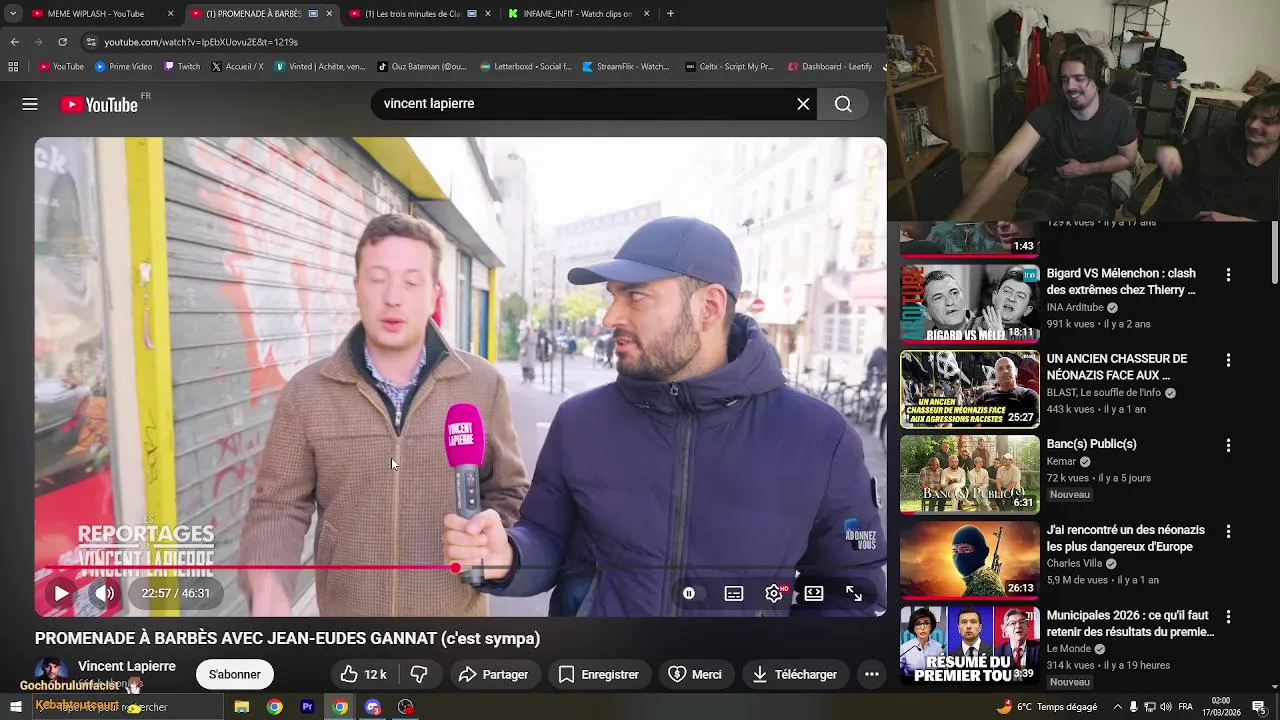Viewport: 1280px width, 720px height.
Task: Open the Vinted bookmark
Action: (x=321, y=67)
